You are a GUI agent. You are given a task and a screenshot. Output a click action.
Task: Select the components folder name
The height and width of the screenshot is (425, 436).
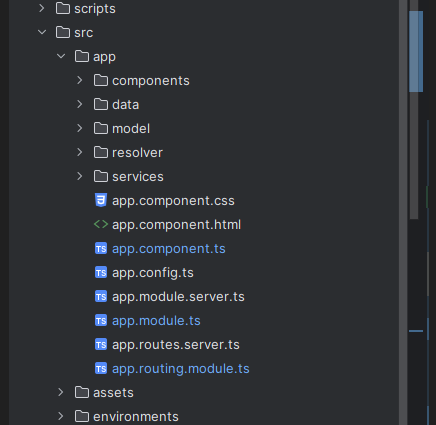point(151,81)
